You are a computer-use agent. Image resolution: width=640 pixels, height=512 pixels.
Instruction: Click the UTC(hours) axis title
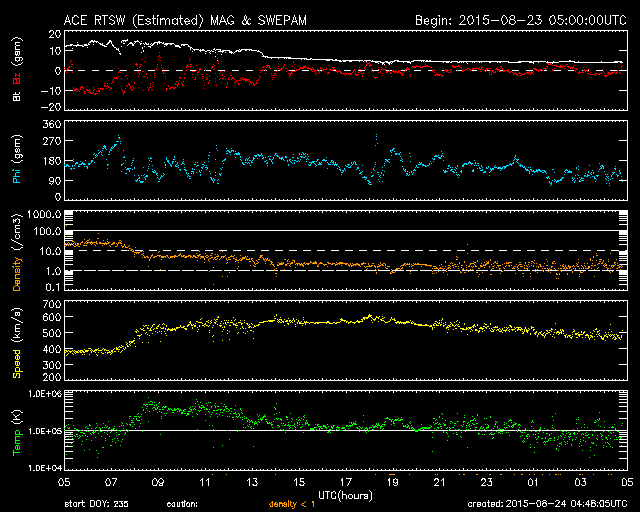345,496
